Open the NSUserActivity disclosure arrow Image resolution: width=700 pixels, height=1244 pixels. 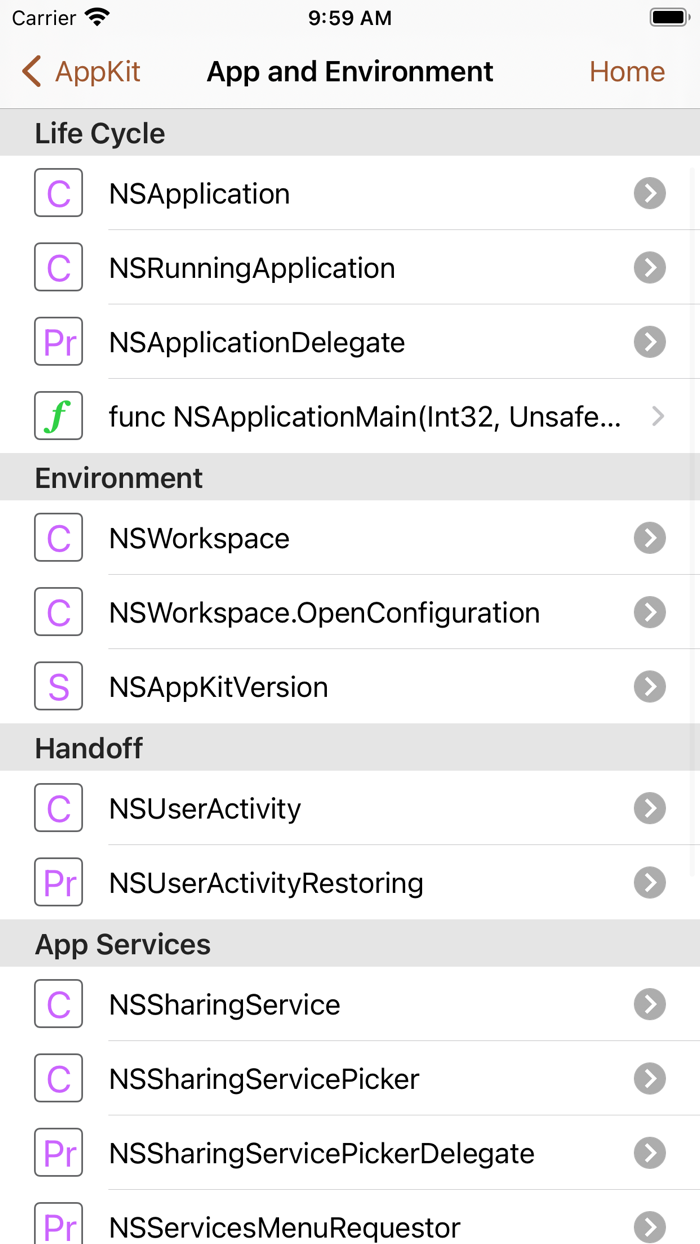[x=650, y=808]
